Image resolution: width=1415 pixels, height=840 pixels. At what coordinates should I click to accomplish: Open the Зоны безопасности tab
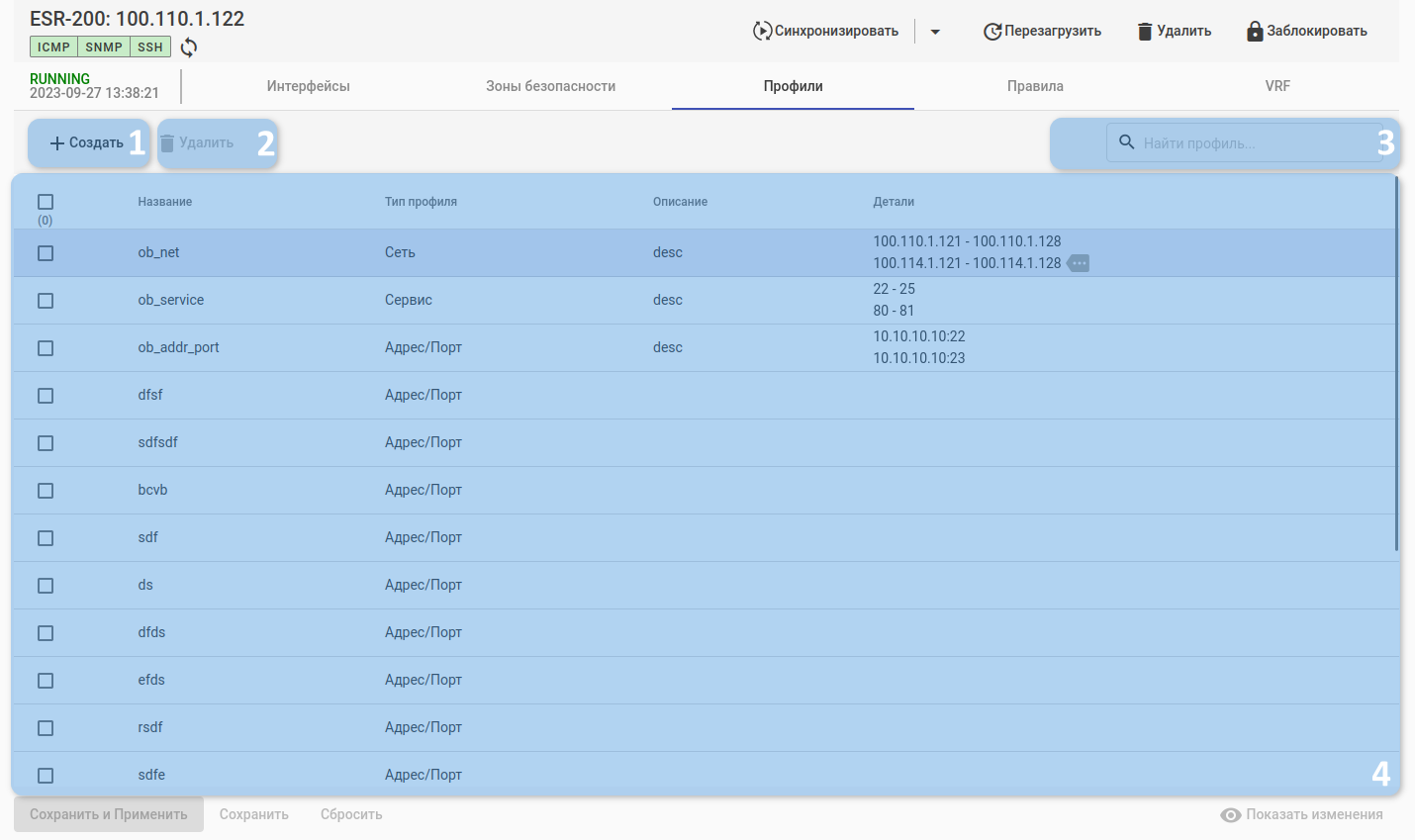550,86
